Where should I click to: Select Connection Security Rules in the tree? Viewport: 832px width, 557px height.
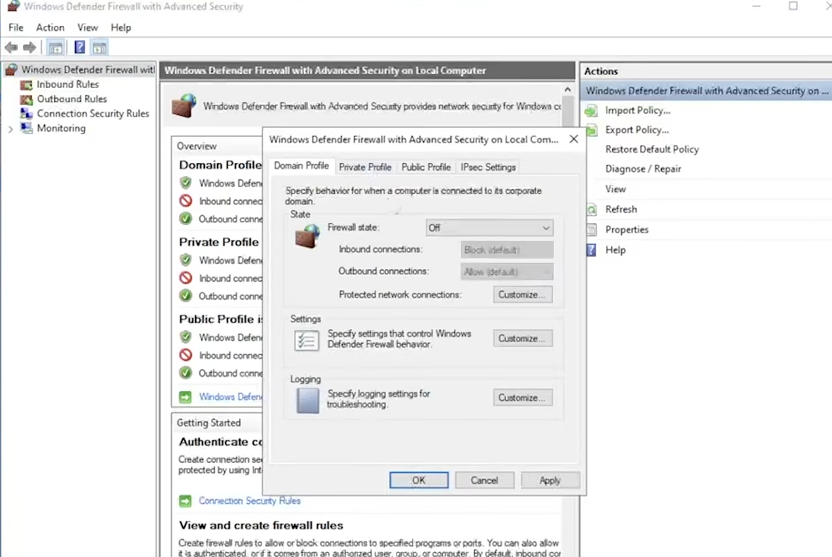coord(93,114)
